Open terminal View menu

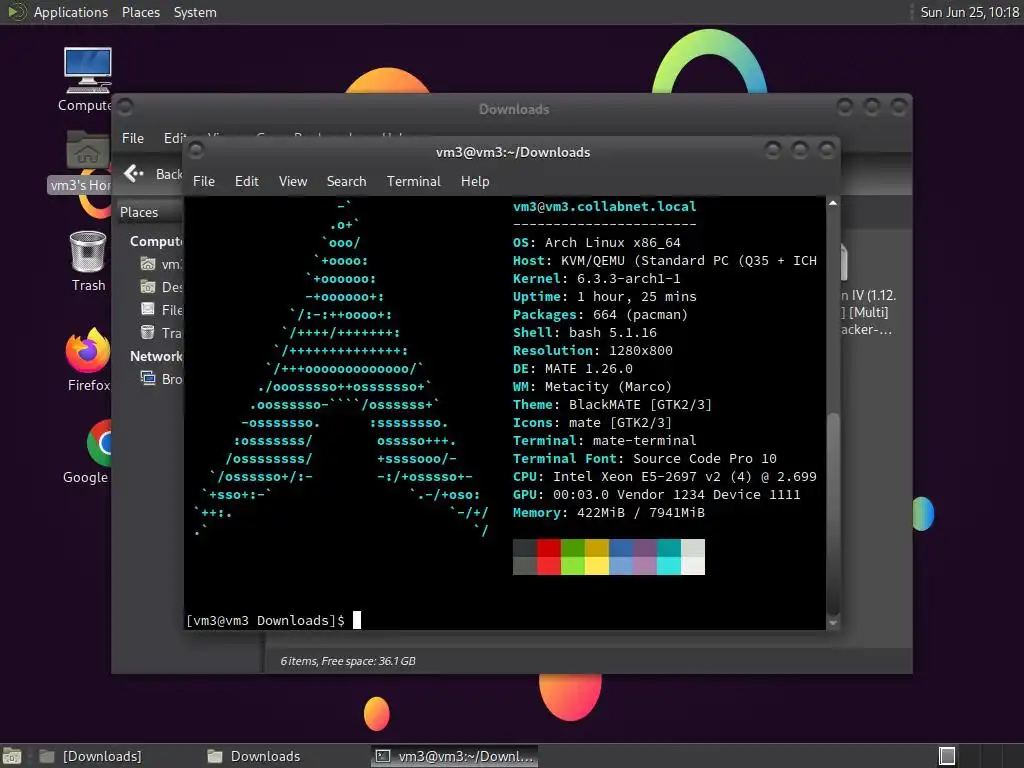[x=293, y=181]
